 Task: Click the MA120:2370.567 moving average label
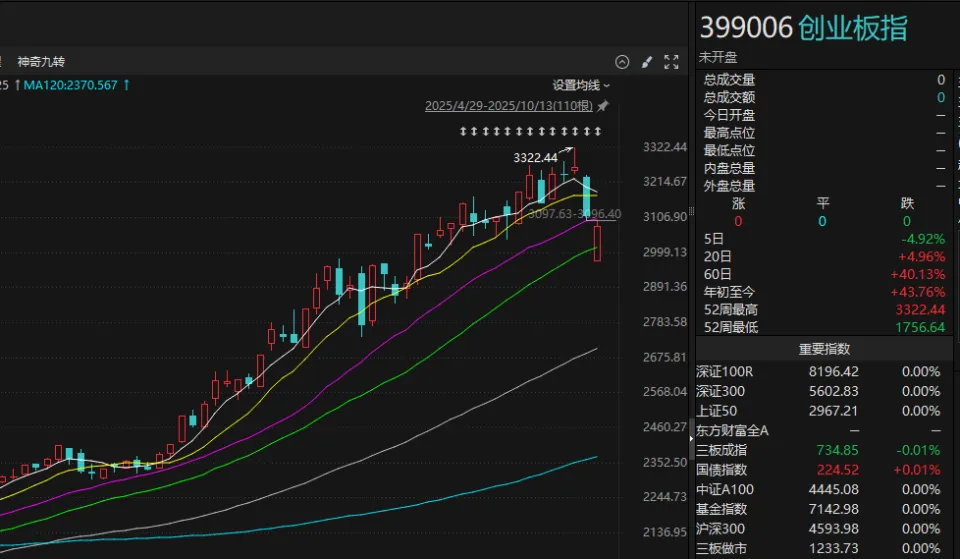tap(70, 86)
